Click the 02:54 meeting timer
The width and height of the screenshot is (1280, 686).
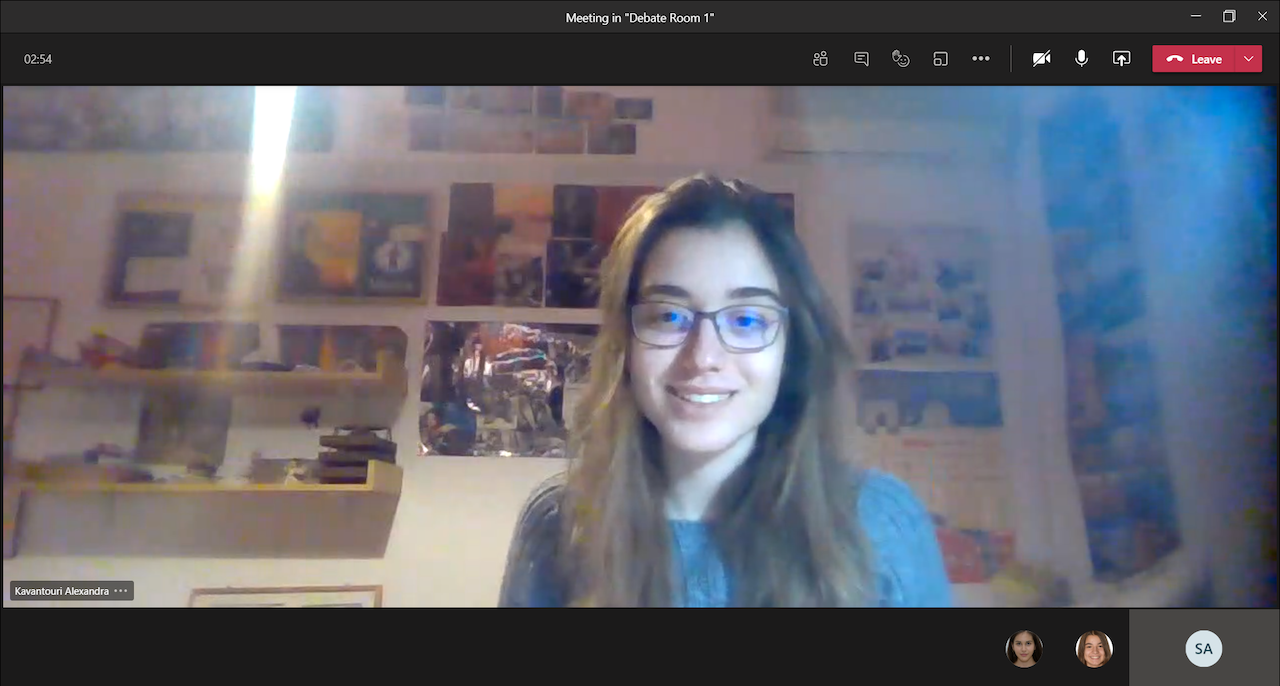click(38, 59)
